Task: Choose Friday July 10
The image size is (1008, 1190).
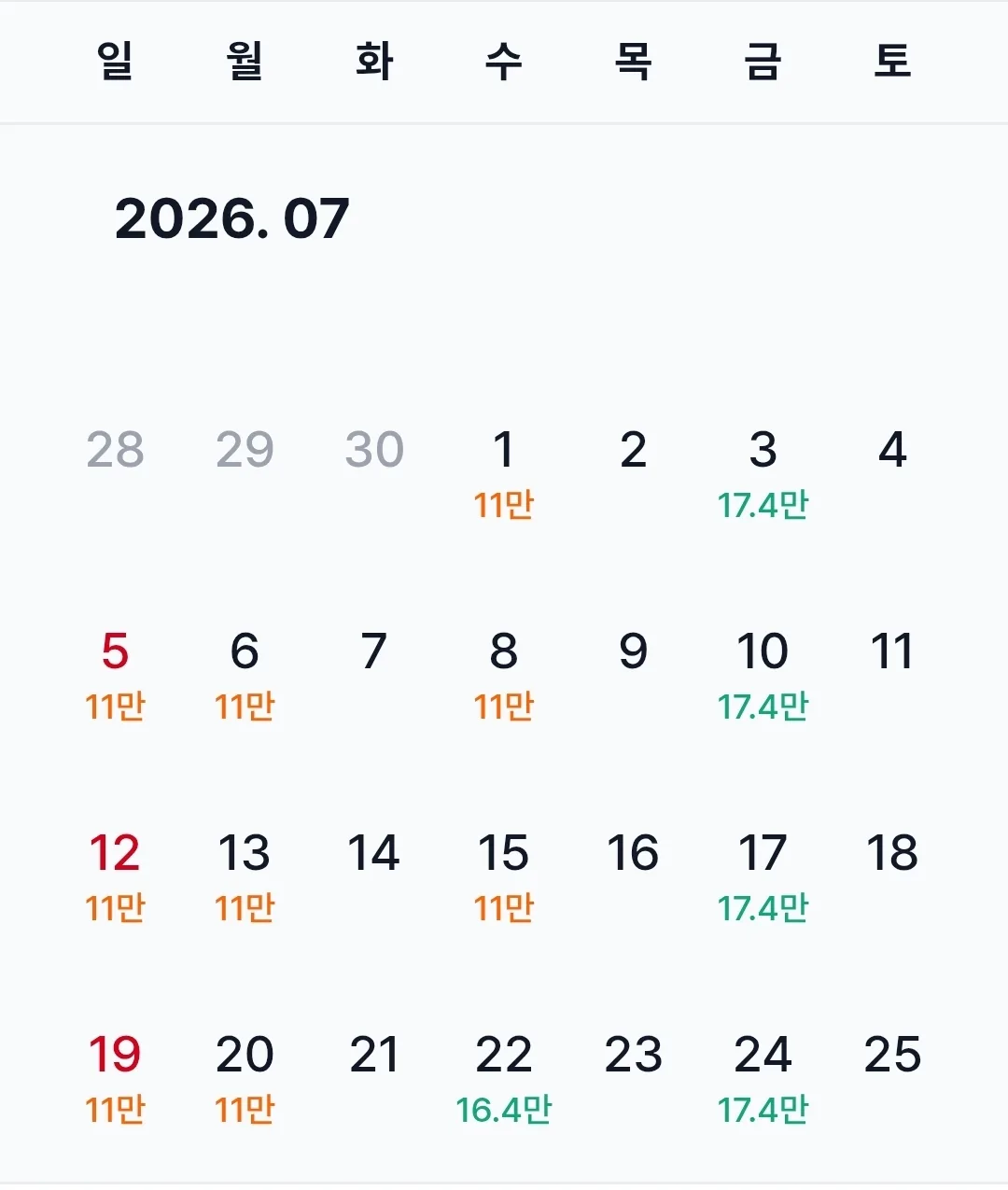Action: coord(763,676)
